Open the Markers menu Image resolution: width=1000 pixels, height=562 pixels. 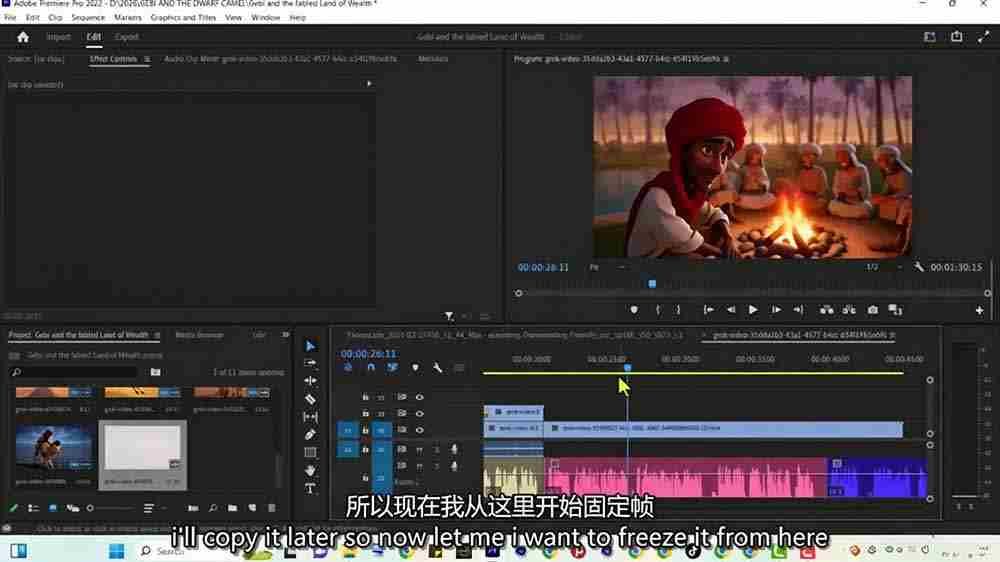[128, 18]
